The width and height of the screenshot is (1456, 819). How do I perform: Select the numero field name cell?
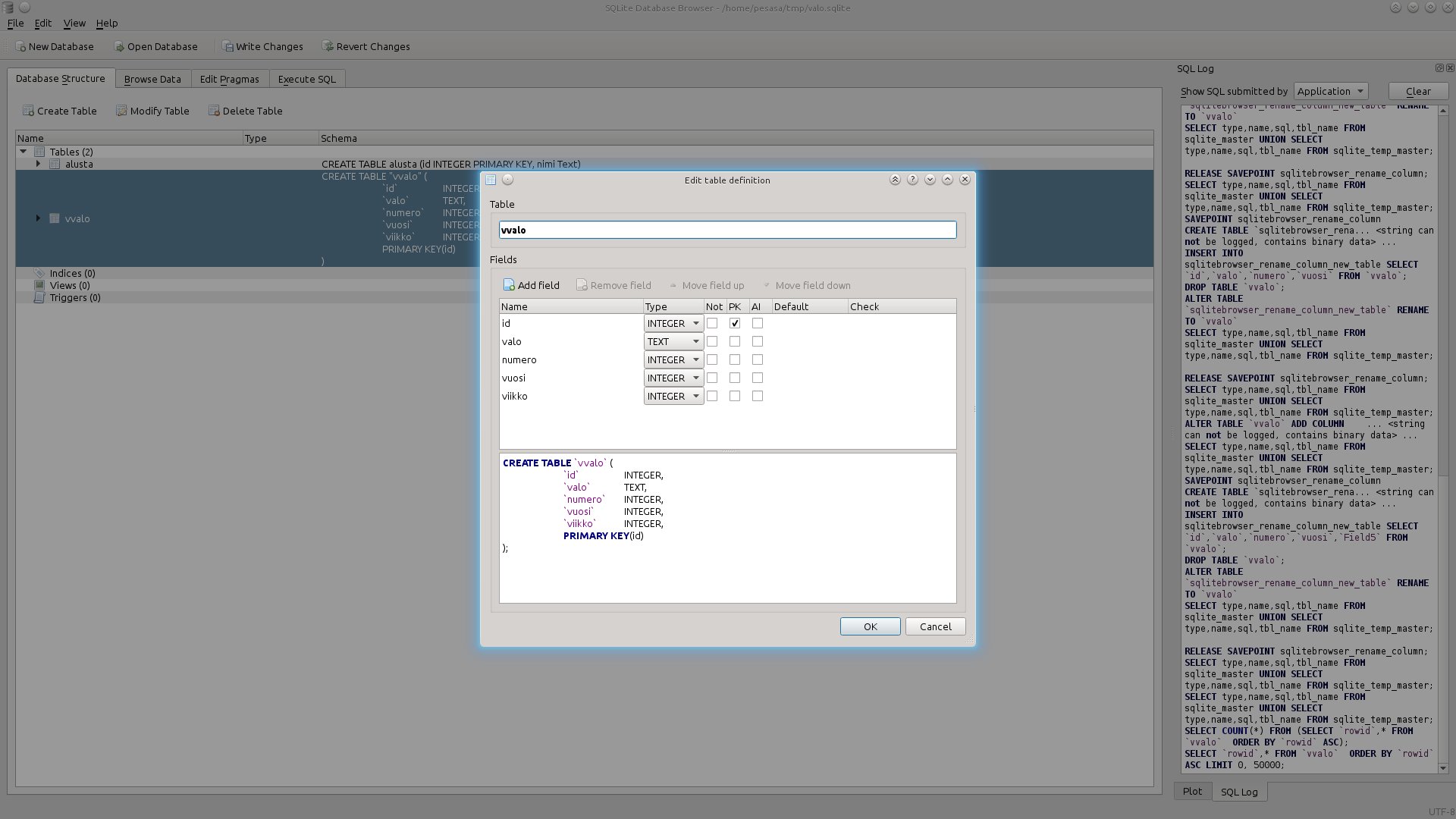(571, 359)
